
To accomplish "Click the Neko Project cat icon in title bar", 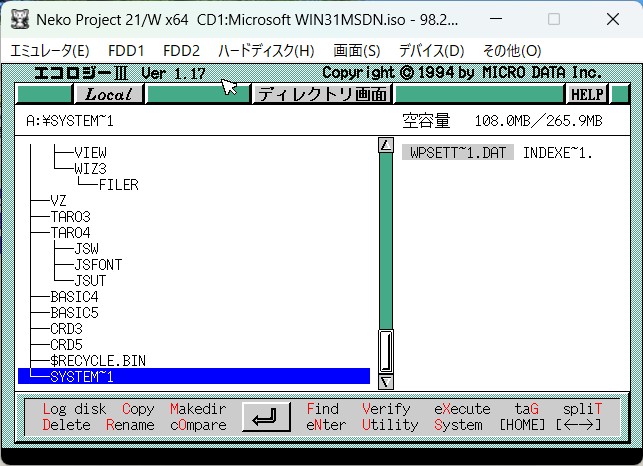I will pos(18,20).
